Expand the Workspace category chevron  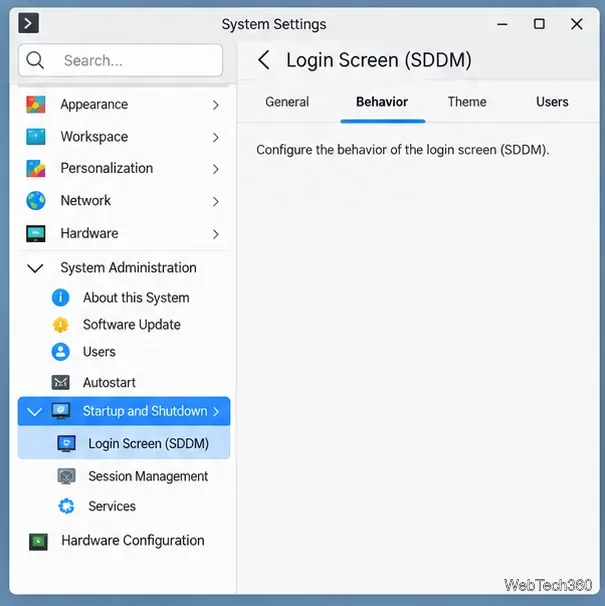(216, 137)
